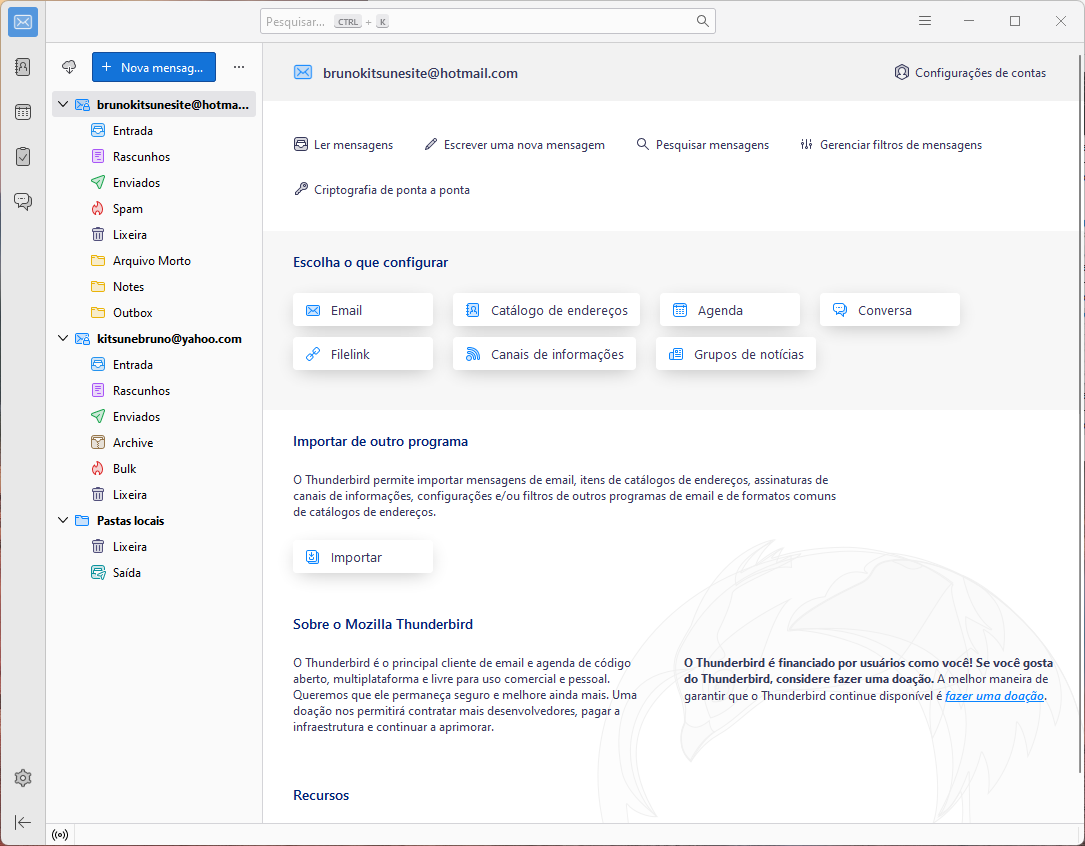The height and width of the screenshot is (846, 1085).
Task: Maximize the Thunderbird window
Action: pos(1014,21)
